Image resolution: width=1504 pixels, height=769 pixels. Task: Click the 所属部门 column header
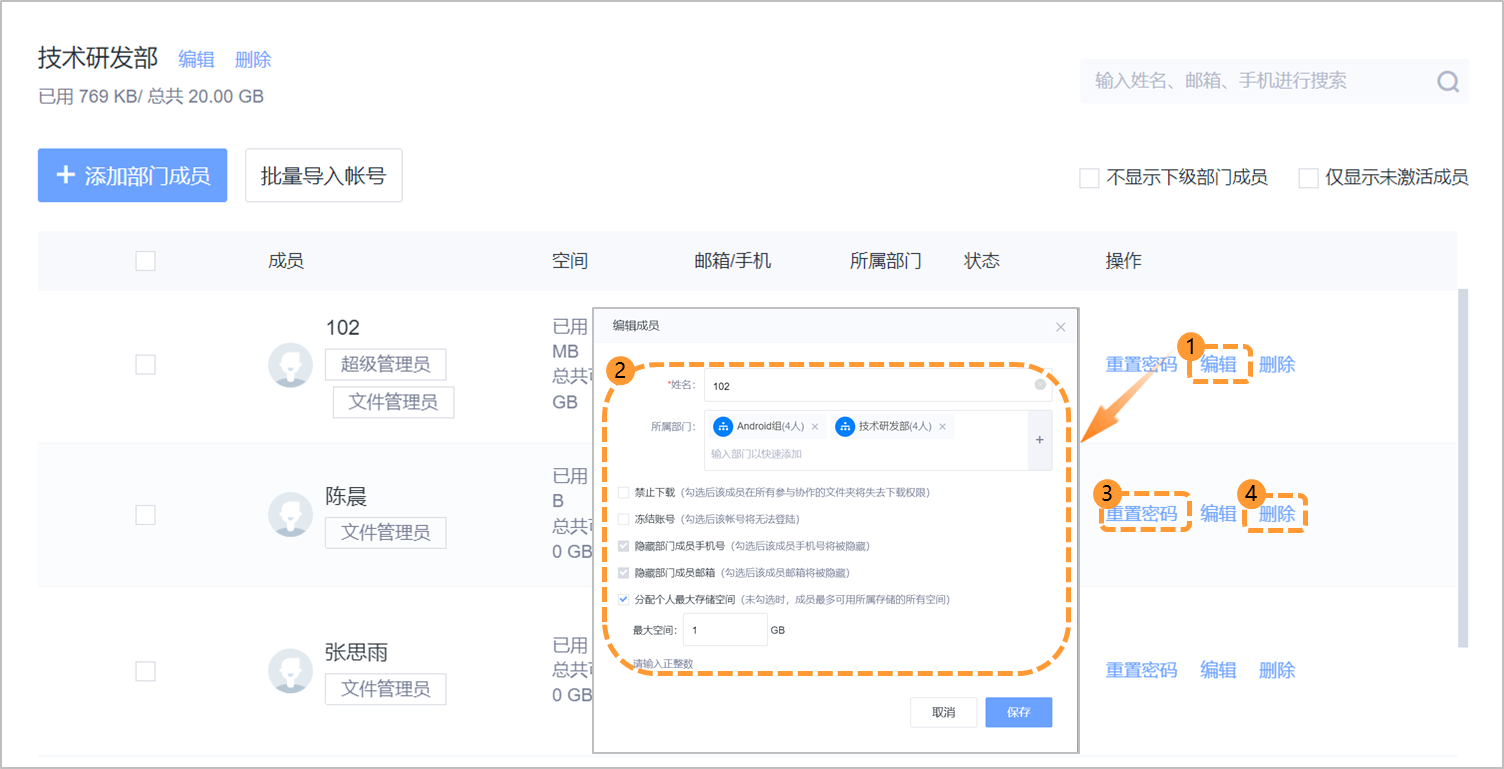[x=886, y=261]
